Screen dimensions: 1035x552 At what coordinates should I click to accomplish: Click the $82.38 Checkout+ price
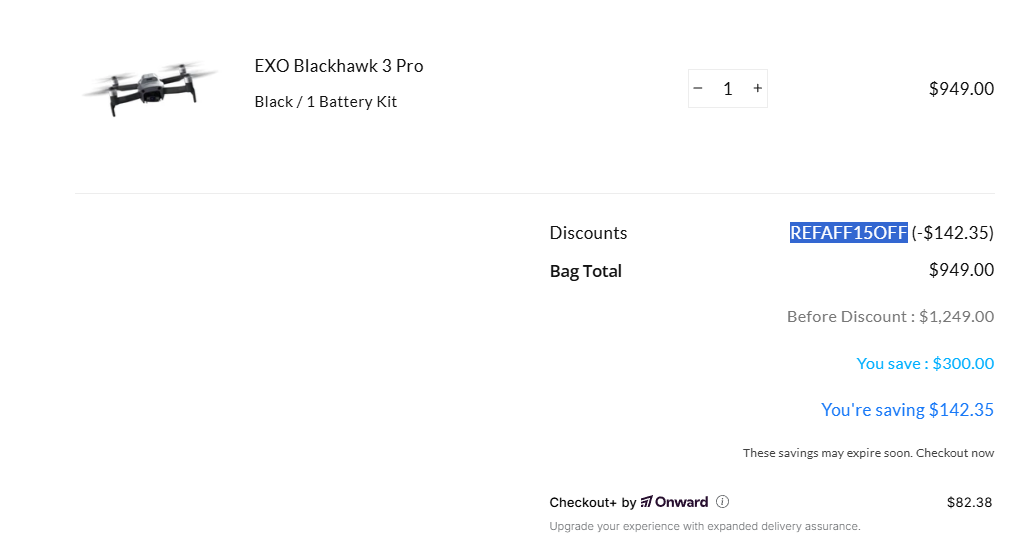click(969, 502)
